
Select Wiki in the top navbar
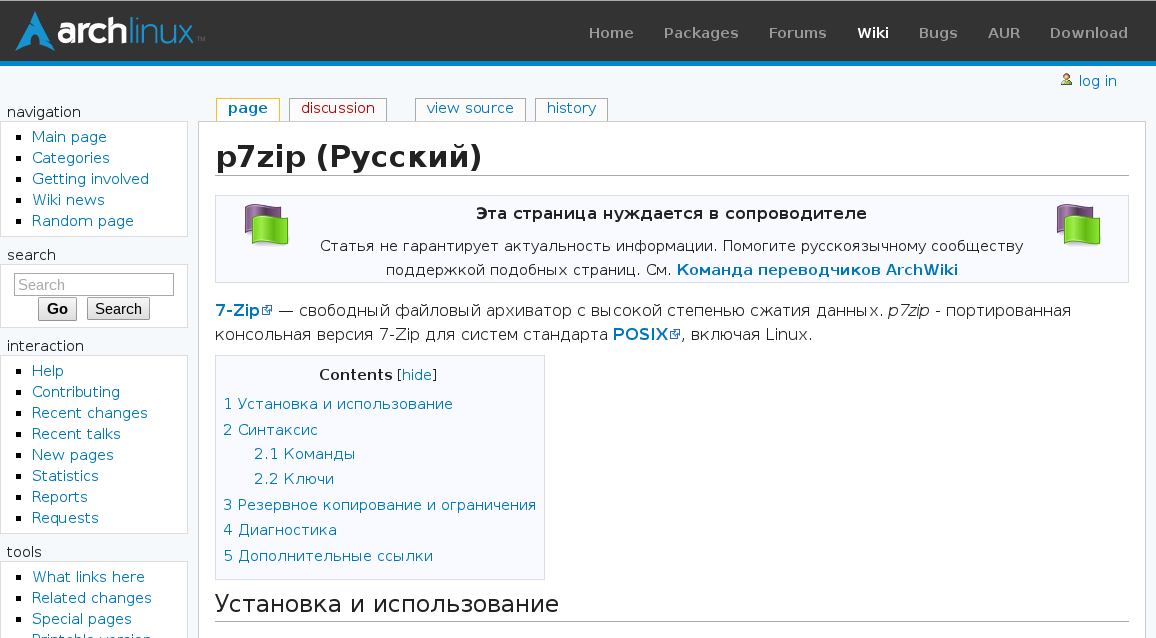pos(872,32)
